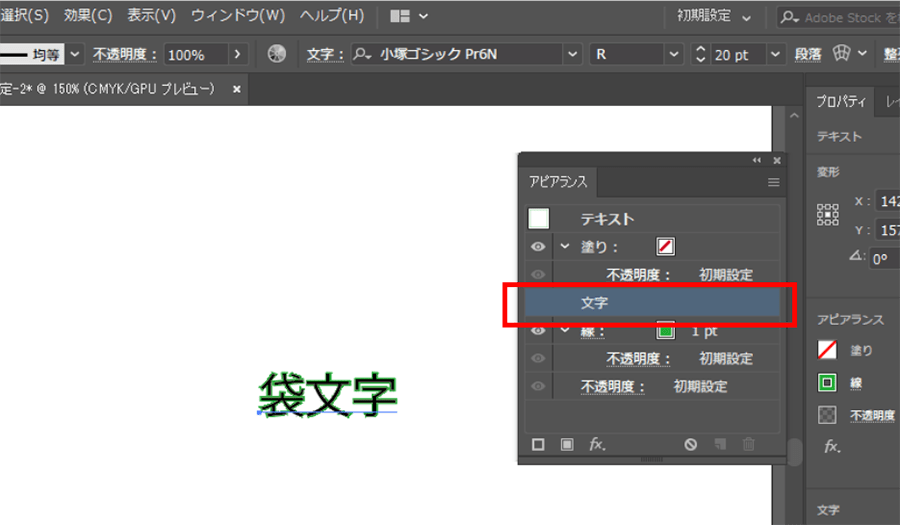The width and height of the screenshot is (900, 525).
Task: Switch to the プロパティ panel tab
Action: [840, 102]
